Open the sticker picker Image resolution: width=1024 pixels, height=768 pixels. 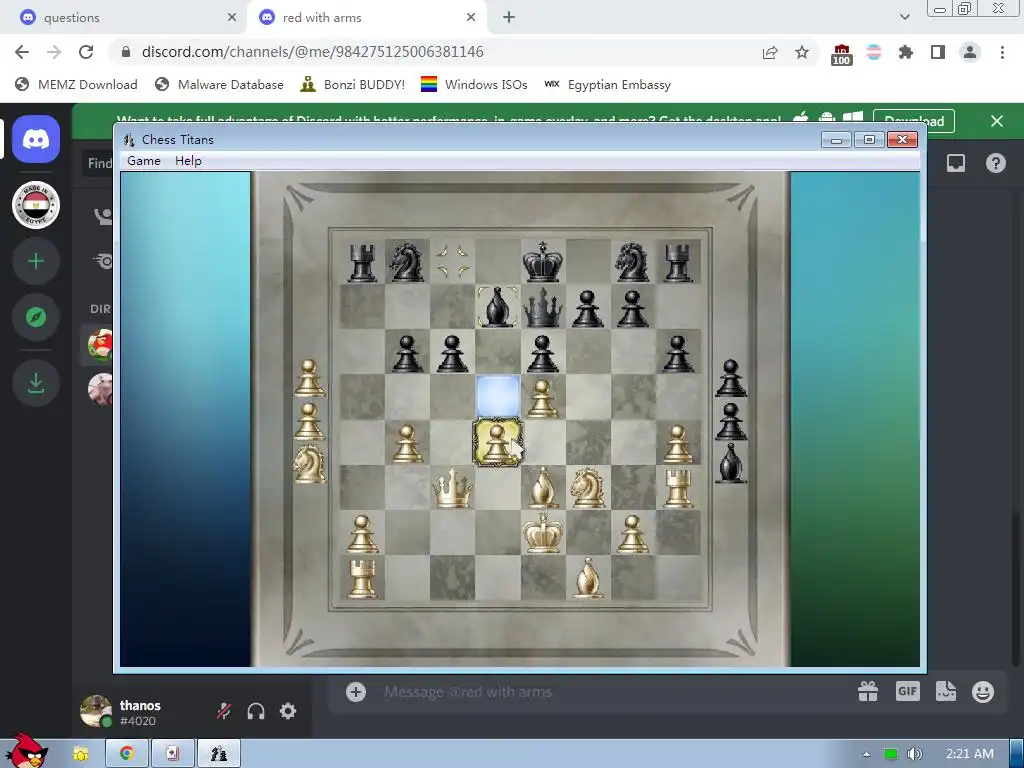pos(946,692)
